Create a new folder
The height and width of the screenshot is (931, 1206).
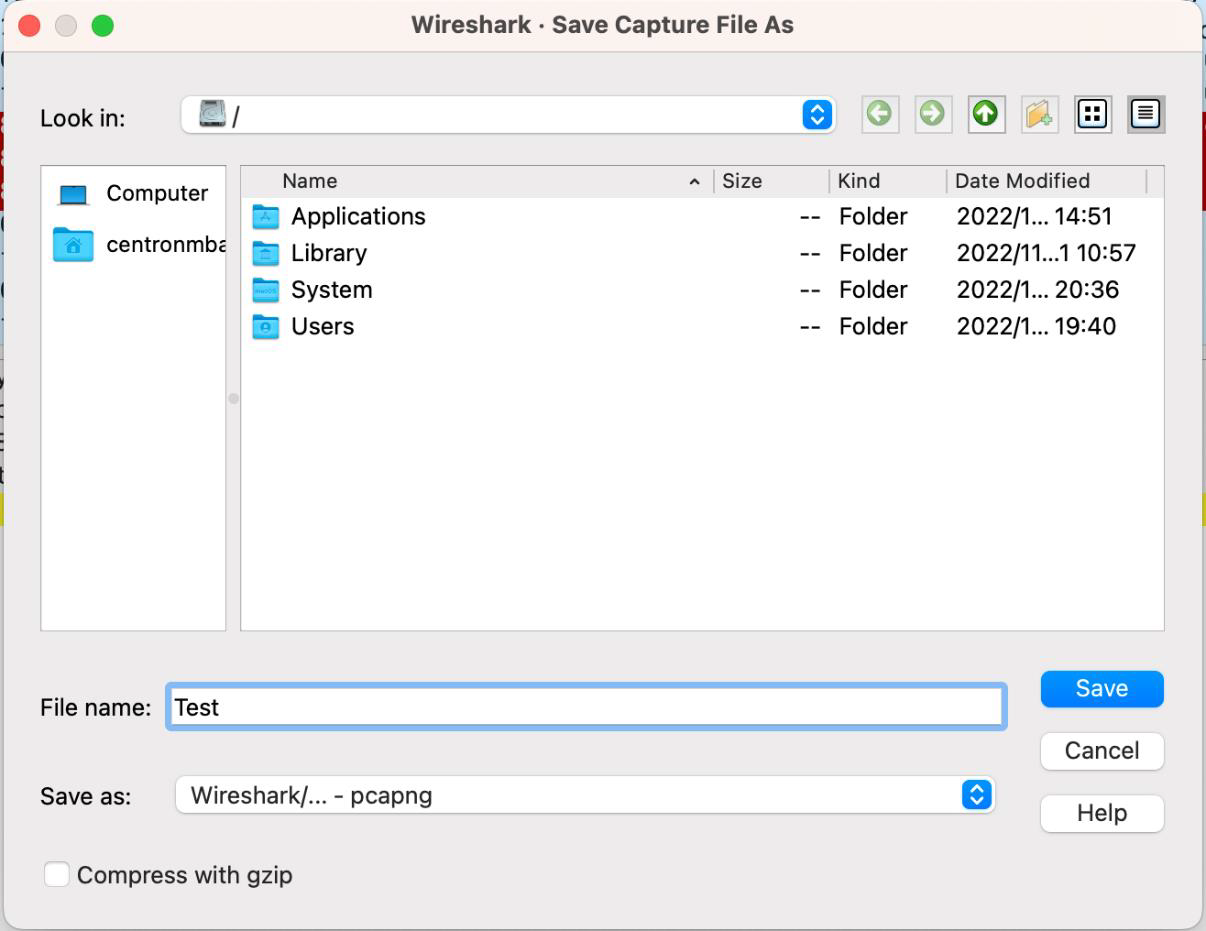point(1039,115)
